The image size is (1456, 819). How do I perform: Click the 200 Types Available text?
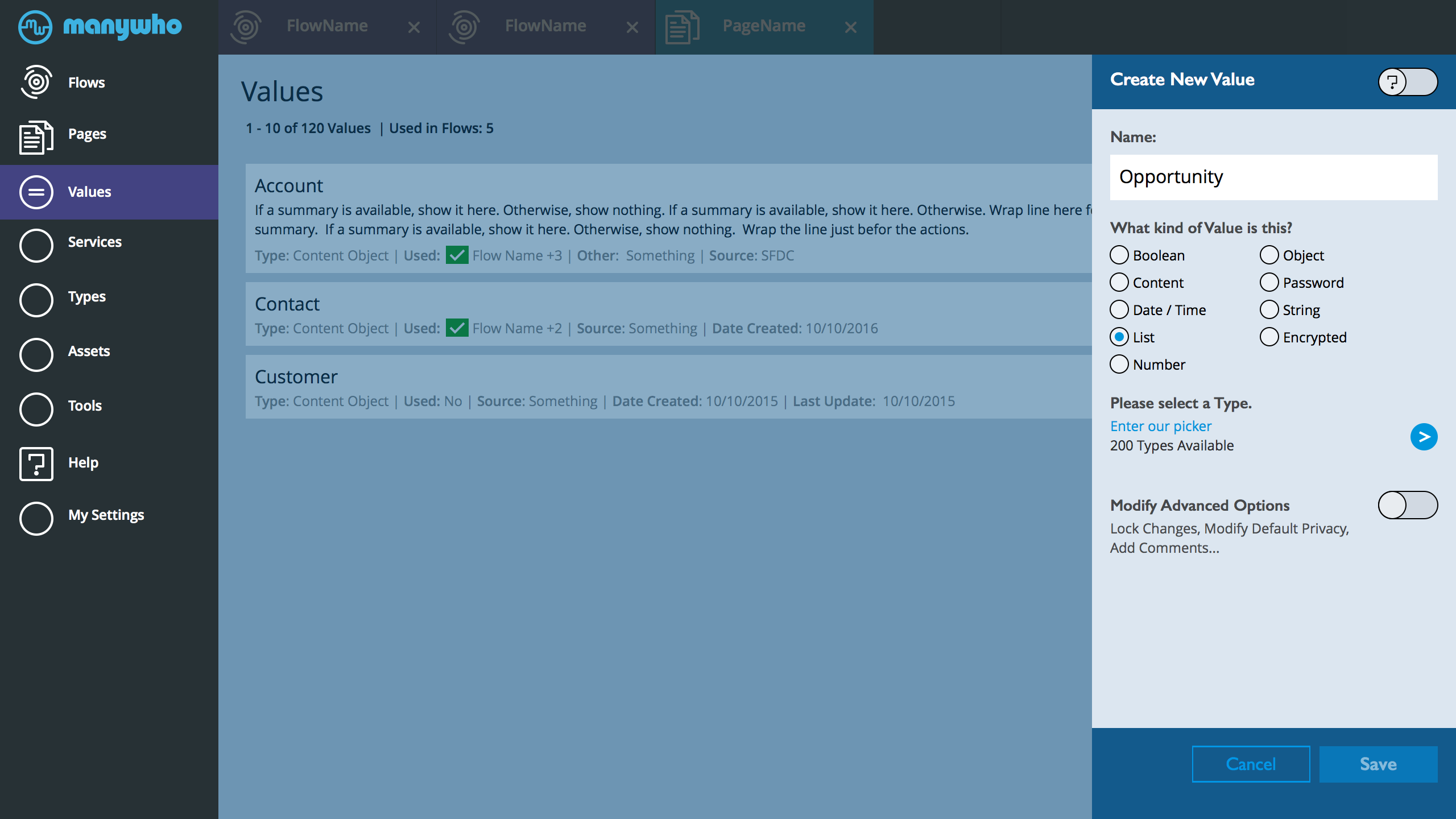pos(1172,445)
